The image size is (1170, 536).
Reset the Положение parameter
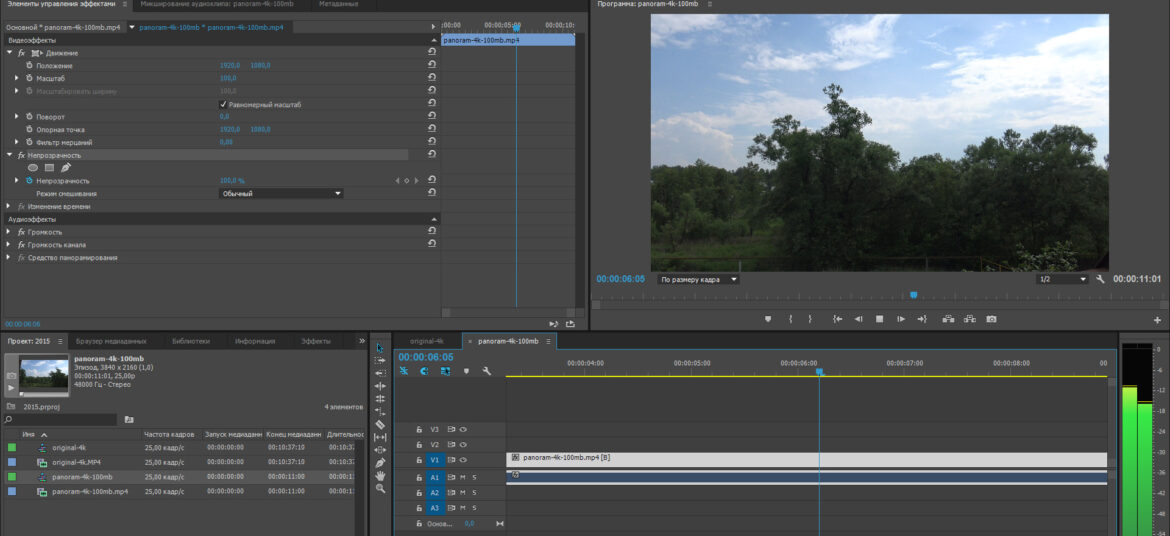click(x=432, y=66)
